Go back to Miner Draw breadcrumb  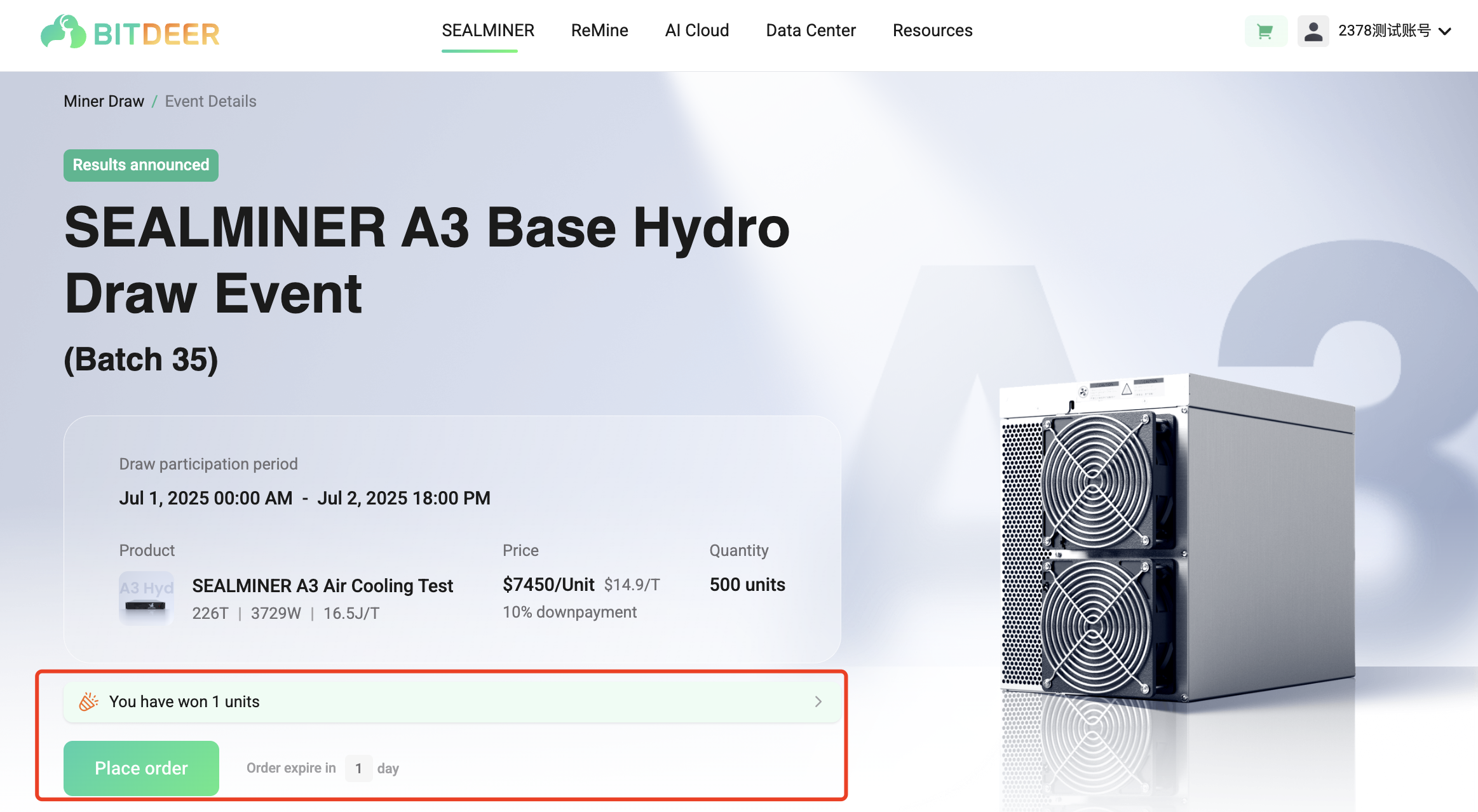tap(104, 101)
